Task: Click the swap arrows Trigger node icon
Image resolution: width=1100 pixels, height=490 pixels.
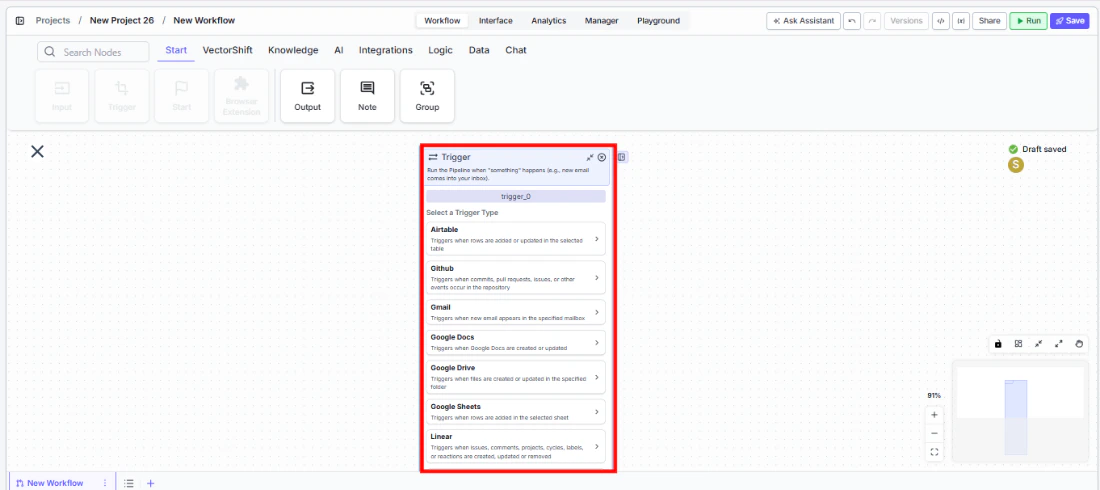Action: click(x=433, y=157)
